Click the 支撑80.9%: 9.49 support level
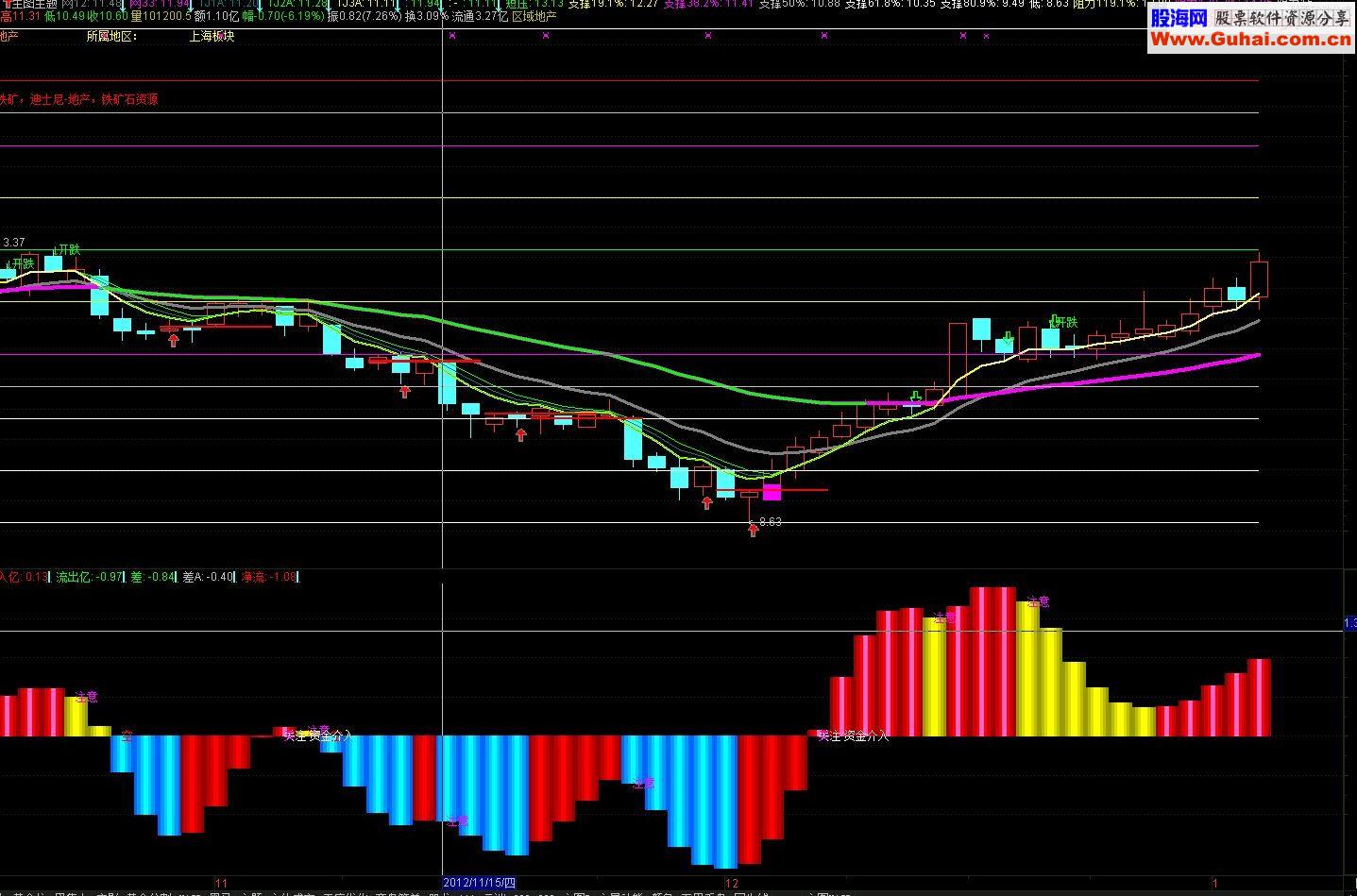 981,4
